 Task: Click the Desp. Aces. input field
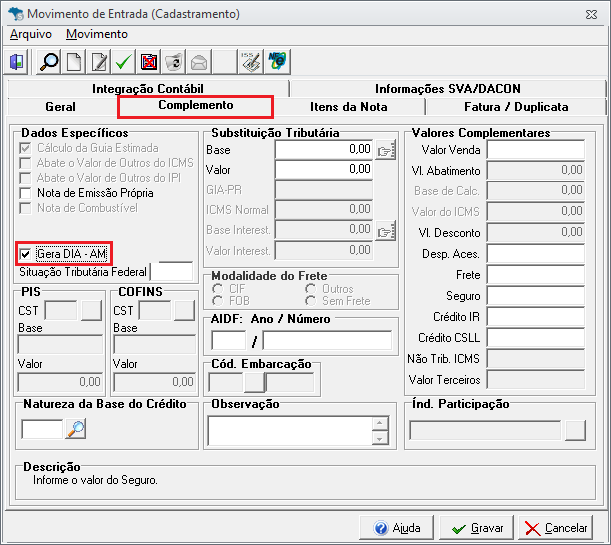(536, 254)
